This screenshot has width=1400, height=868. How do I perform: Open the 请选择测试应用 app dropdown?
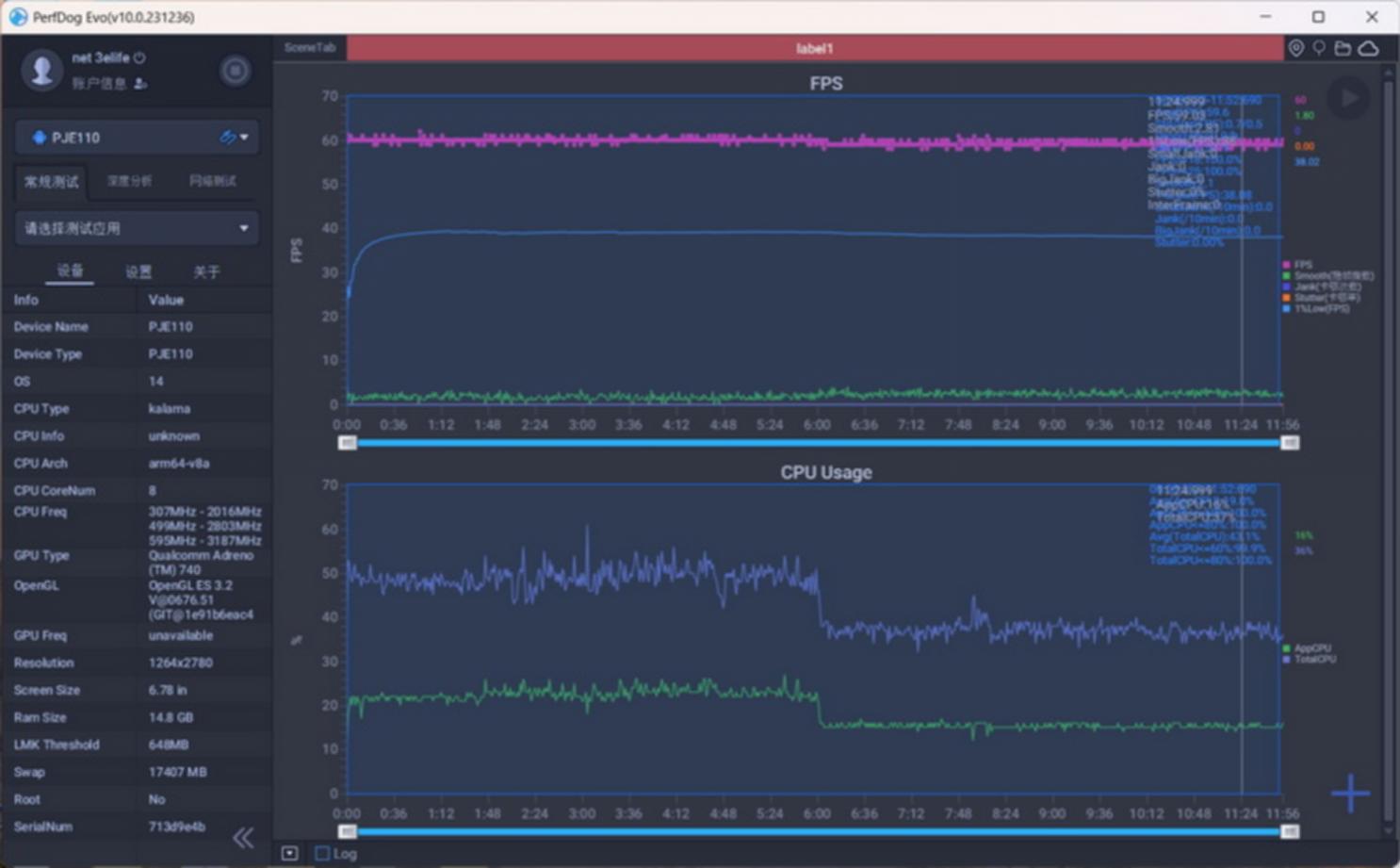(137, 228)
